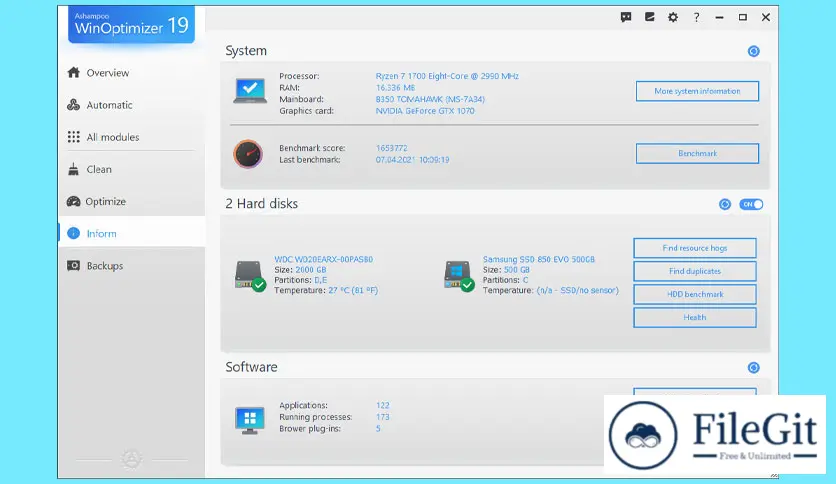Start the Benchmark button
The image size is (836, 484).
click(x=697, y=154)
